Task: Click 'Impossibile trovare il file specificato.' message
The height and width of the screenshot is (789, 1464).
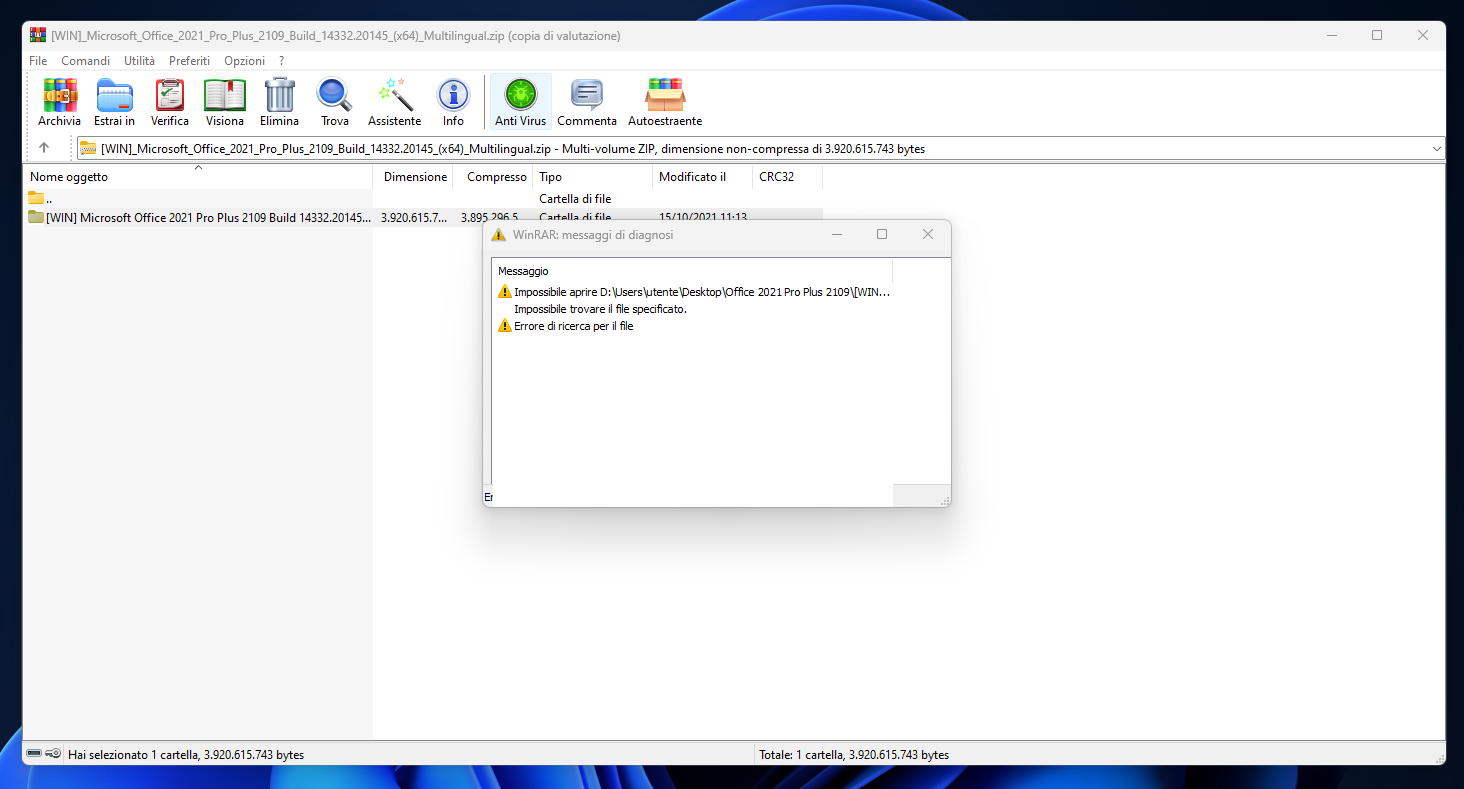Action: pos(600,309)
